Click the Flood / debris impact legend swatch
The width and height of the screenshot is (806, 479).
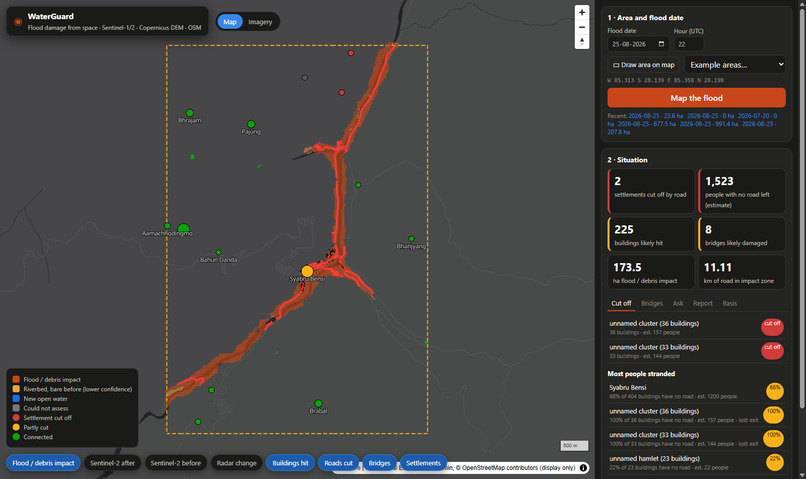pyautogui.click(x=16, y=379)
